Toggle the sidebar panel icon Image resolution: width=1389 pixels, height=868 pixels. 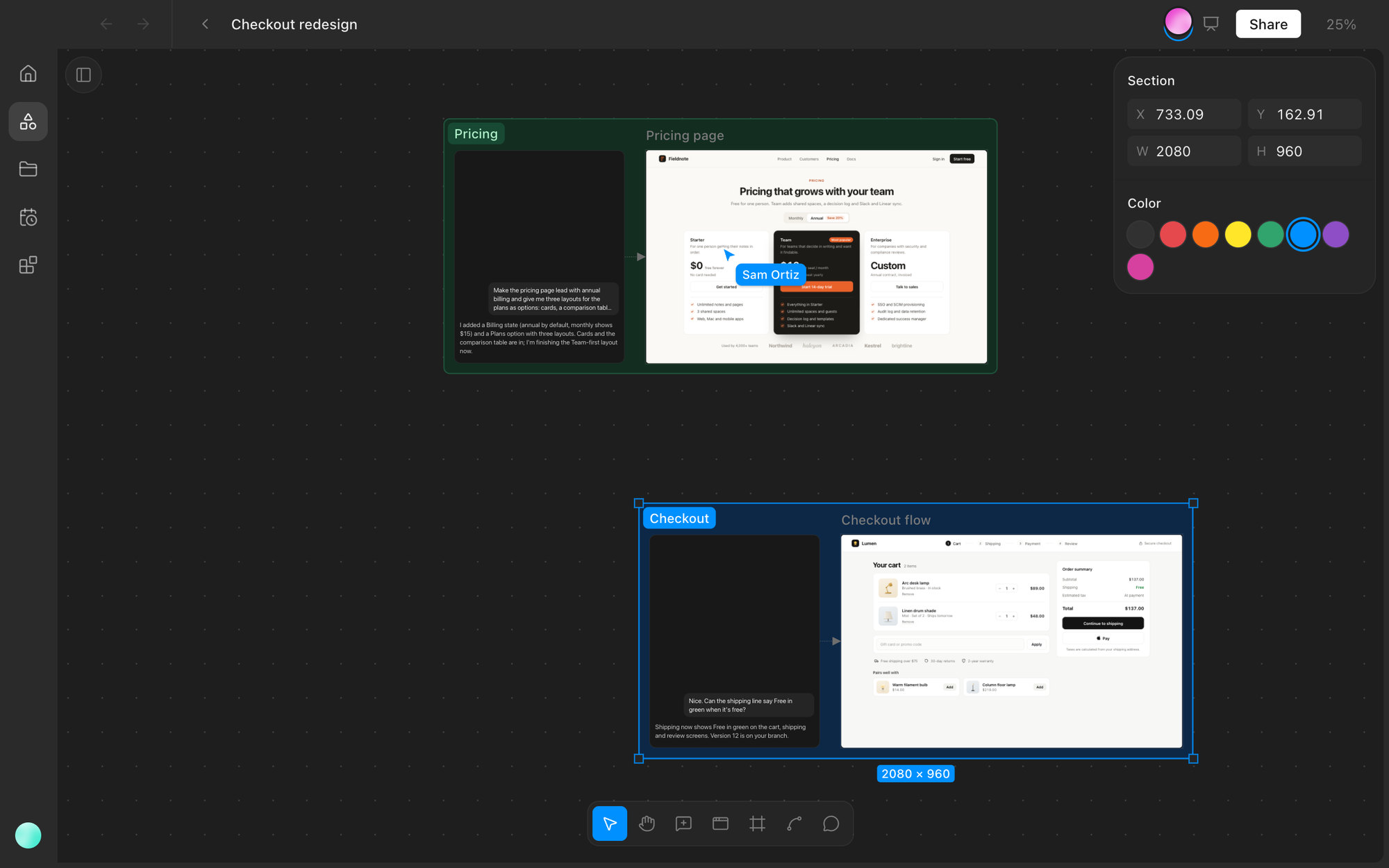83,75
